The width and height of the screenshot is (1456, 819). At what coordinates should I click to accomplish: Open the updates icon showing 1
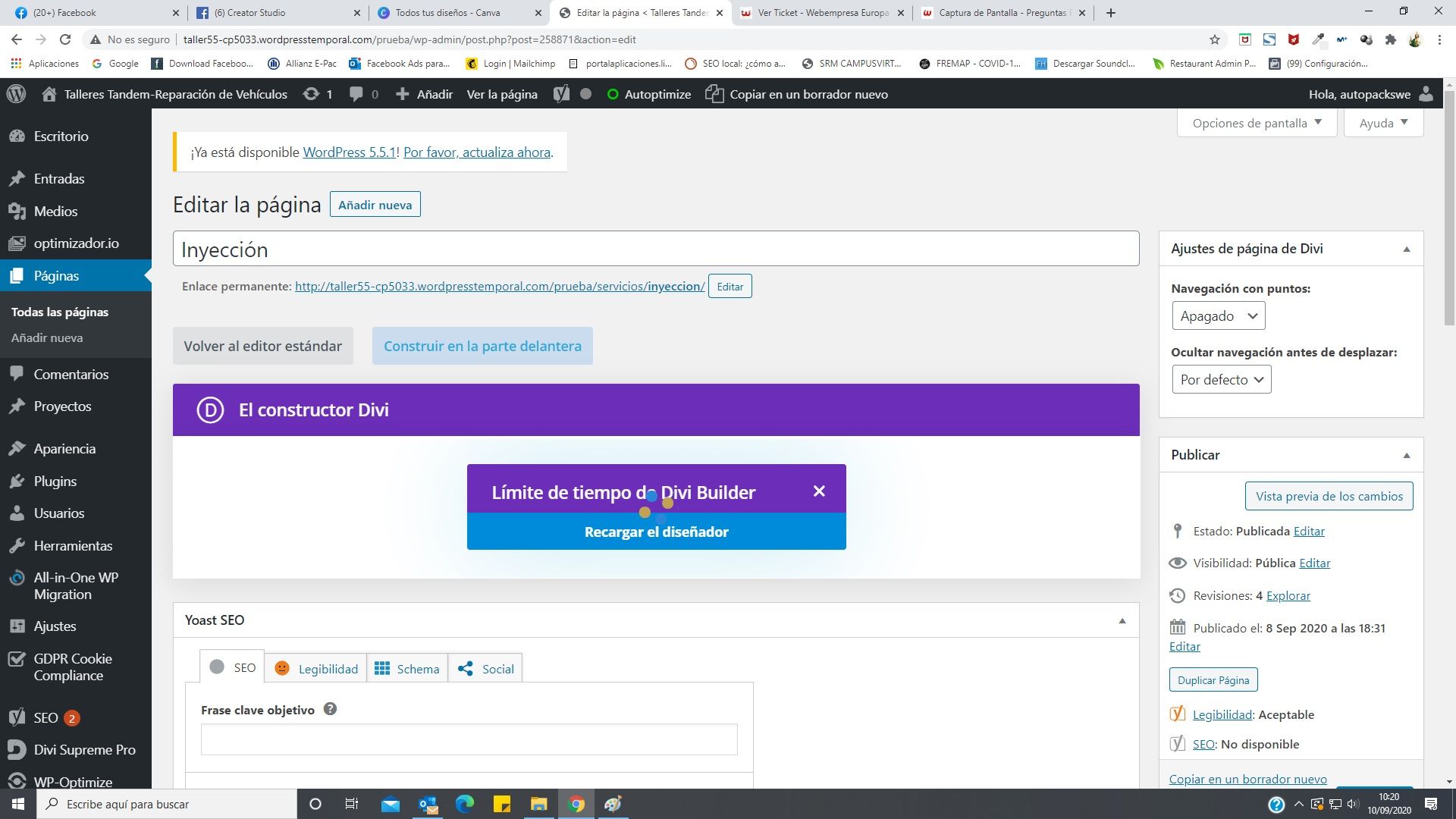tap(311, 94)
